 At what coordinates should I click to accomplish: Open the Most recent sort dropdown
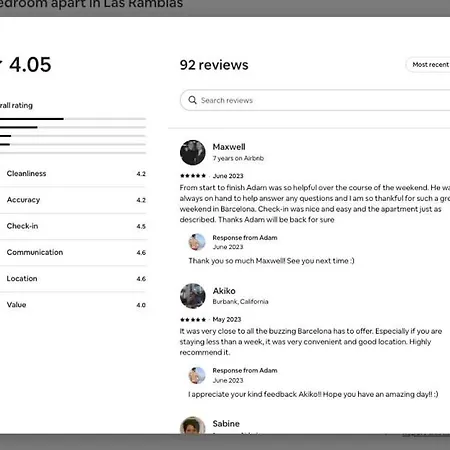[428, 65]
